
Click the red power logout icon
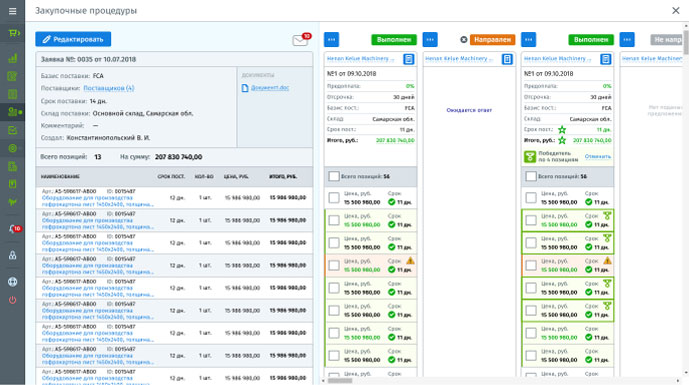(12, 300)
